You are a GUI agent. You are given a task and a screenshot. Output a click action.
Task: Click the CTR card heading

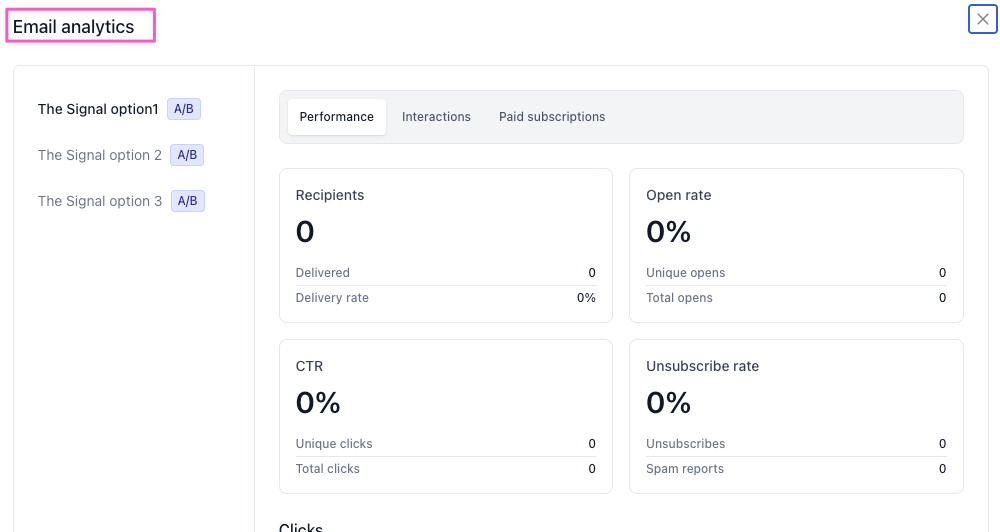[x=309, y=366]
